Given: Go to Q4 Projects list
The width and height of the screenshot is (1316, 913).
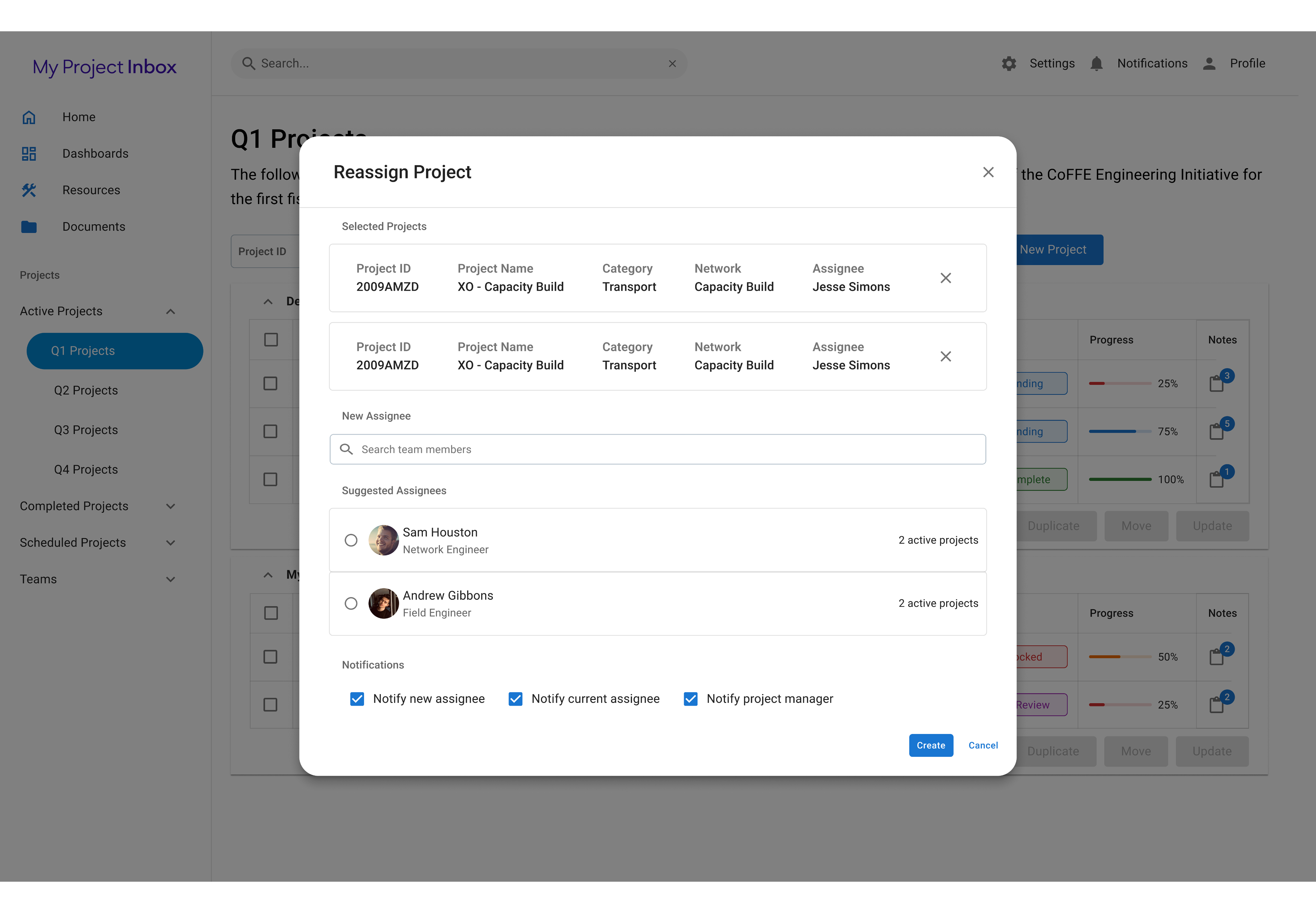Looking at the screenshot, I should point(86,470).
